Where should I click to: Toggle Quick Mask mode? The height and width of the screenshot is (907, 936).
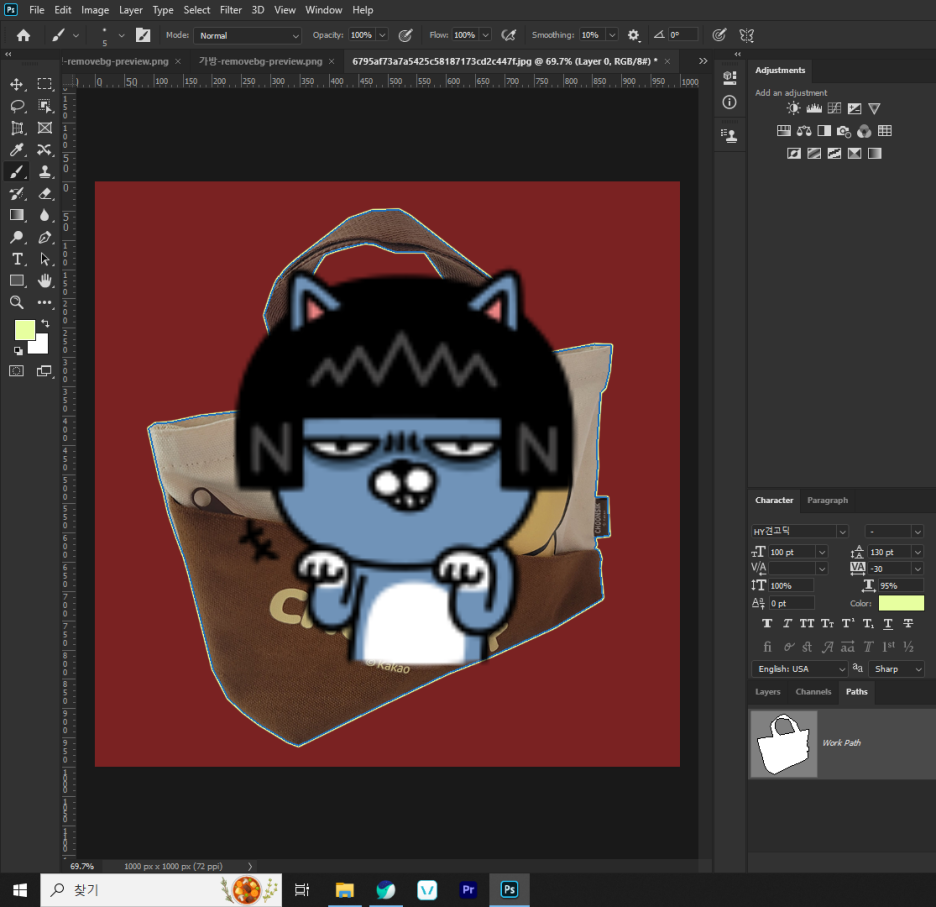(17, 371)
